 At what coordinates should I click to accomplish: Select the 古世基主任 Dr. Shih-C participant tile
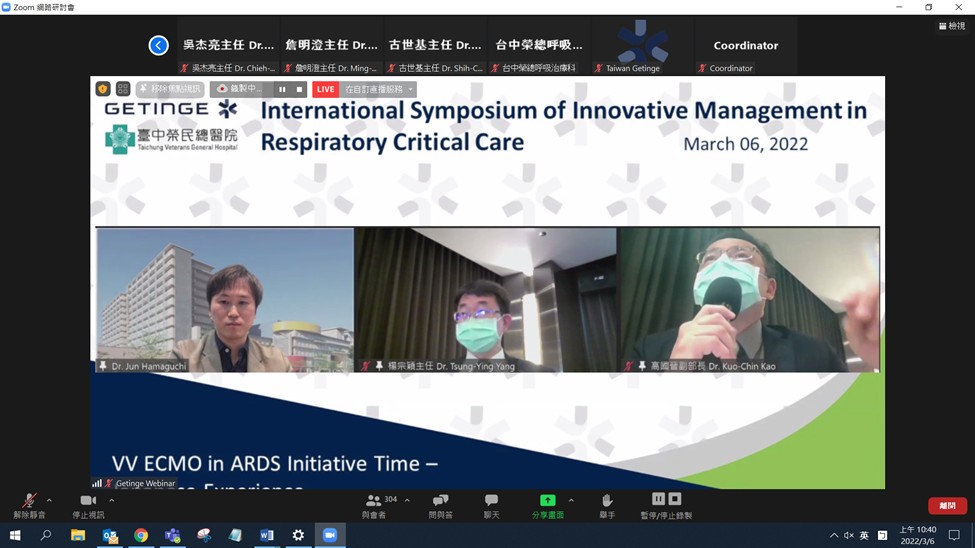435,45
